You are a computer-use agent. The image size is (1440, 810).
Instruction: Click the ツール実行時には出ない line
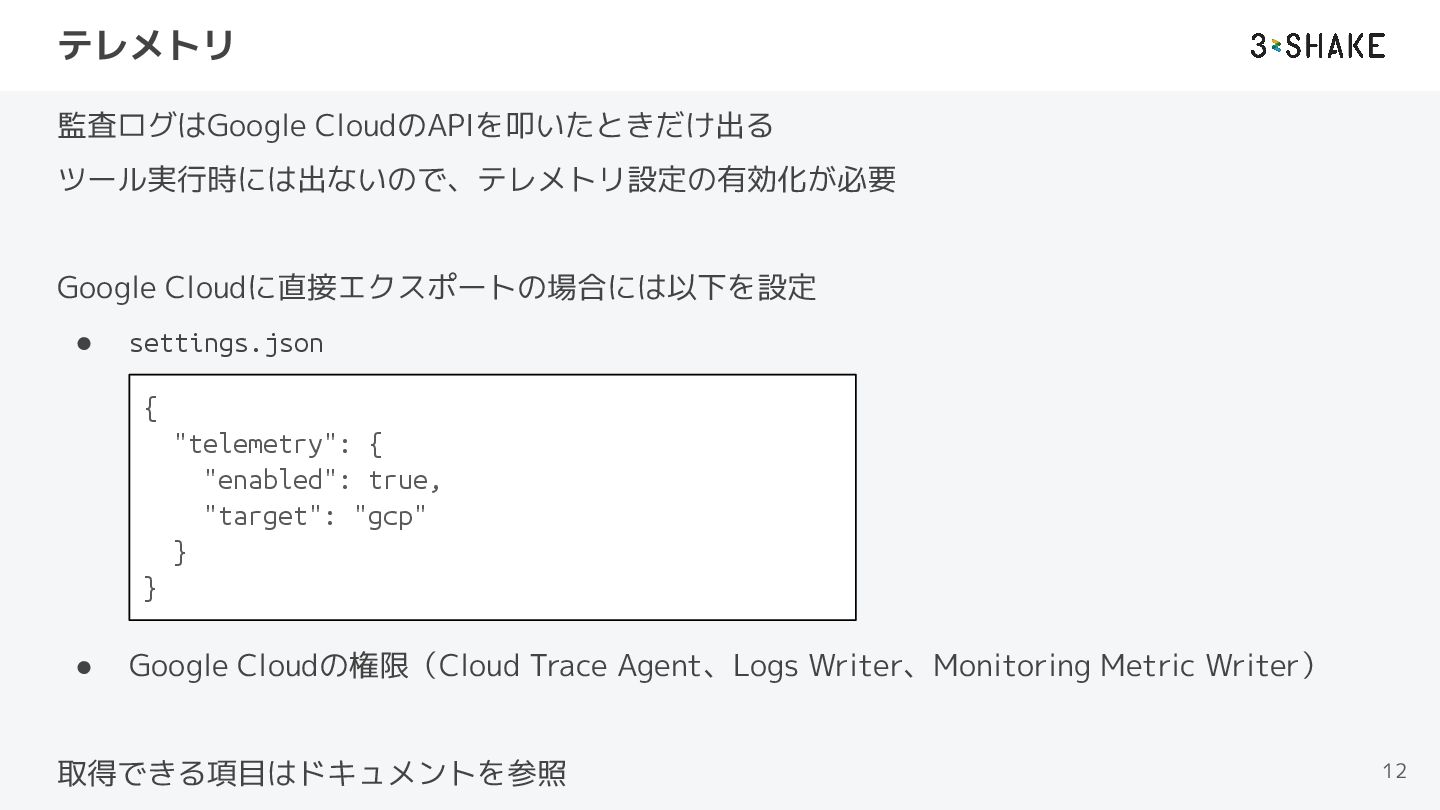(x=476, y=180)
